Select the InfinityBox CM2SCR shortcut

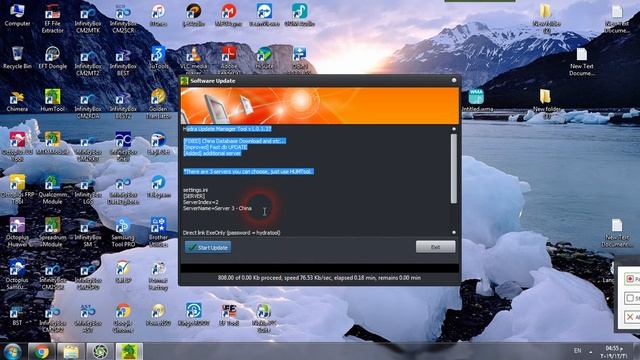pos(123,19)
